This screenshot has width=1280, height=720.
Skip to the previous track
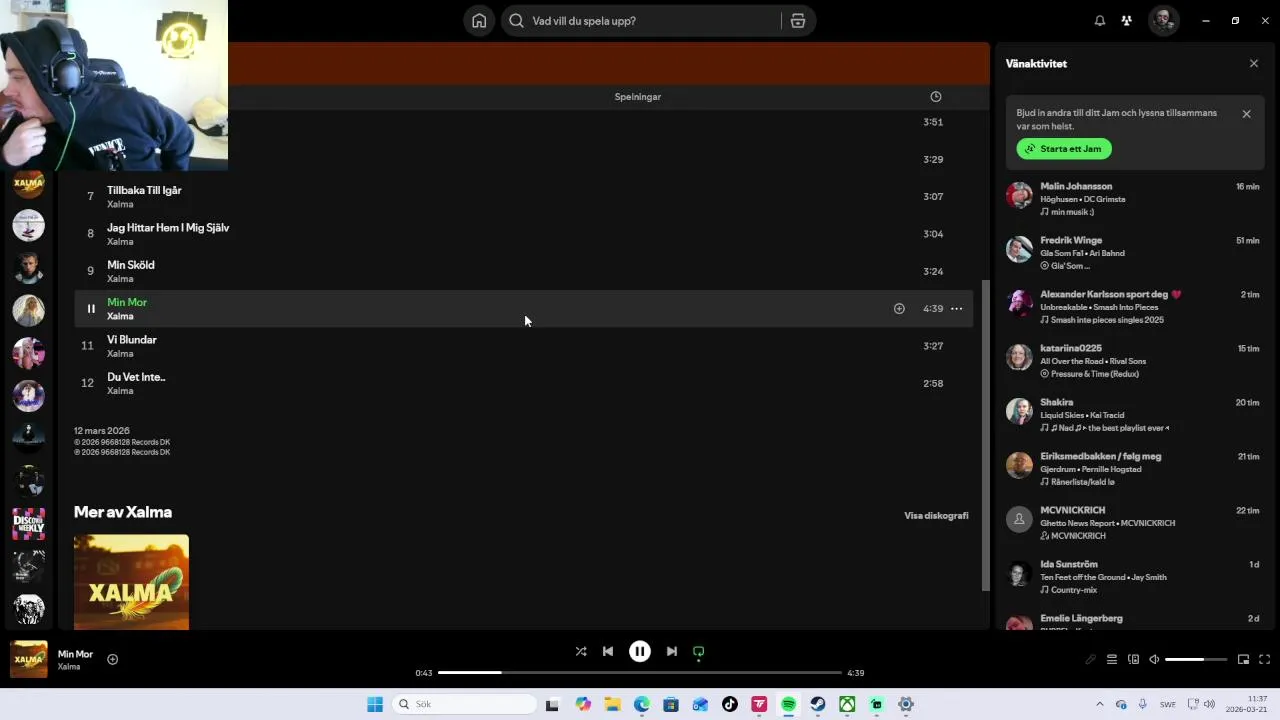tap(608, 651)
